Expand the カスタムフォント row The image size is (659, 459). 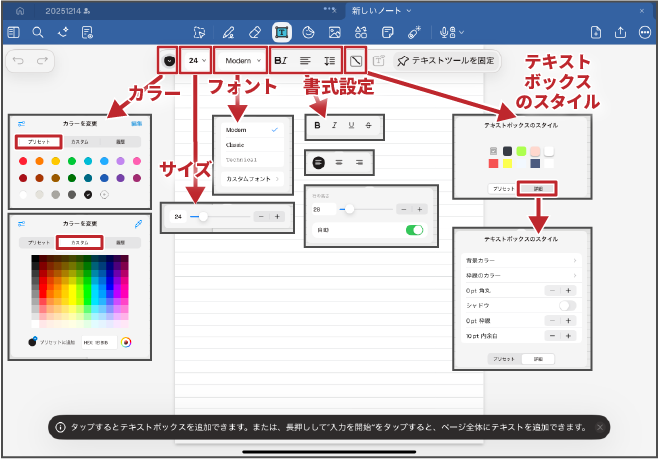(253, 179)
